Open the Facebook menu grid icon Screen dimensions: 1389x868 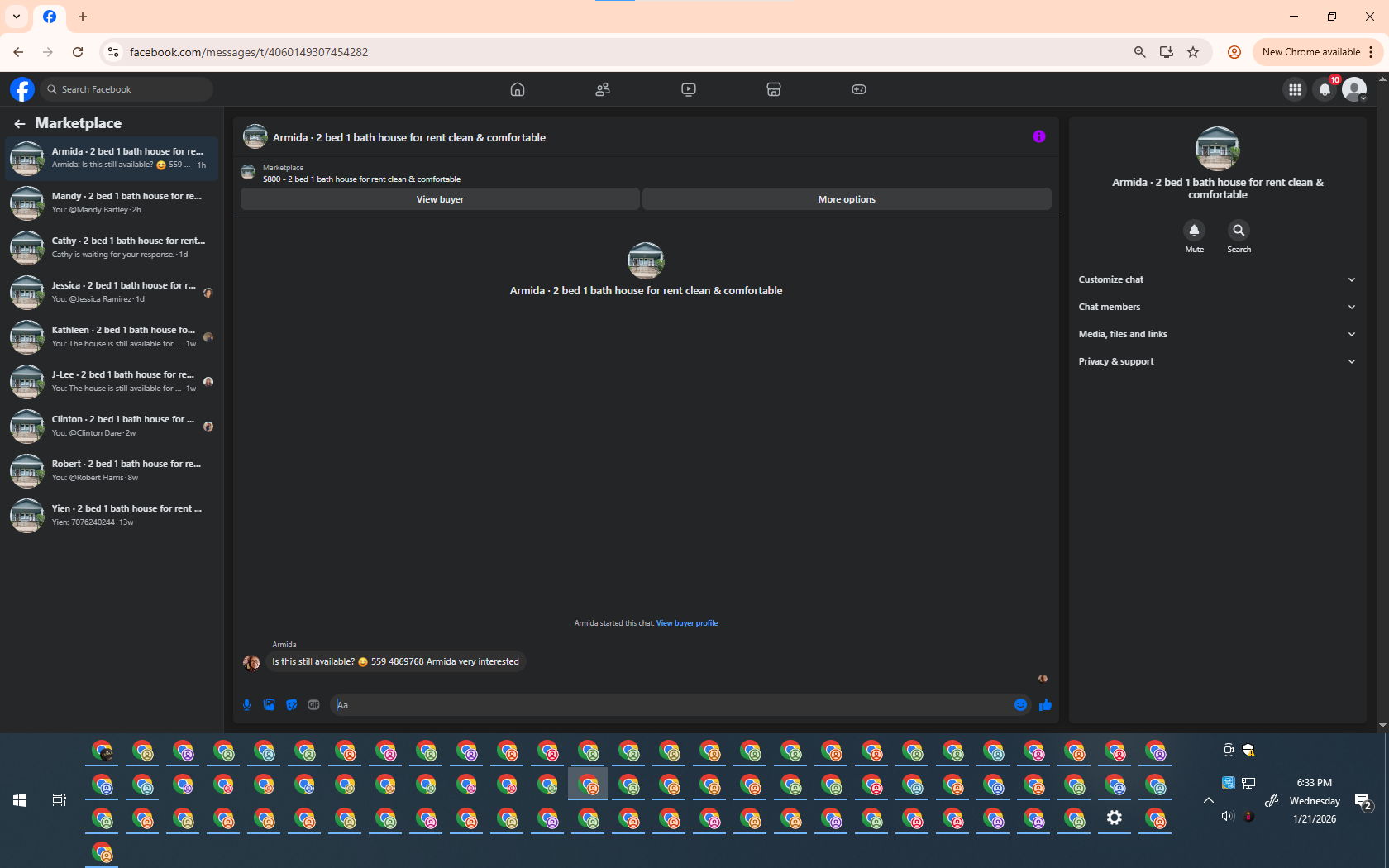pyautogui.click(x=1295, y=89)
